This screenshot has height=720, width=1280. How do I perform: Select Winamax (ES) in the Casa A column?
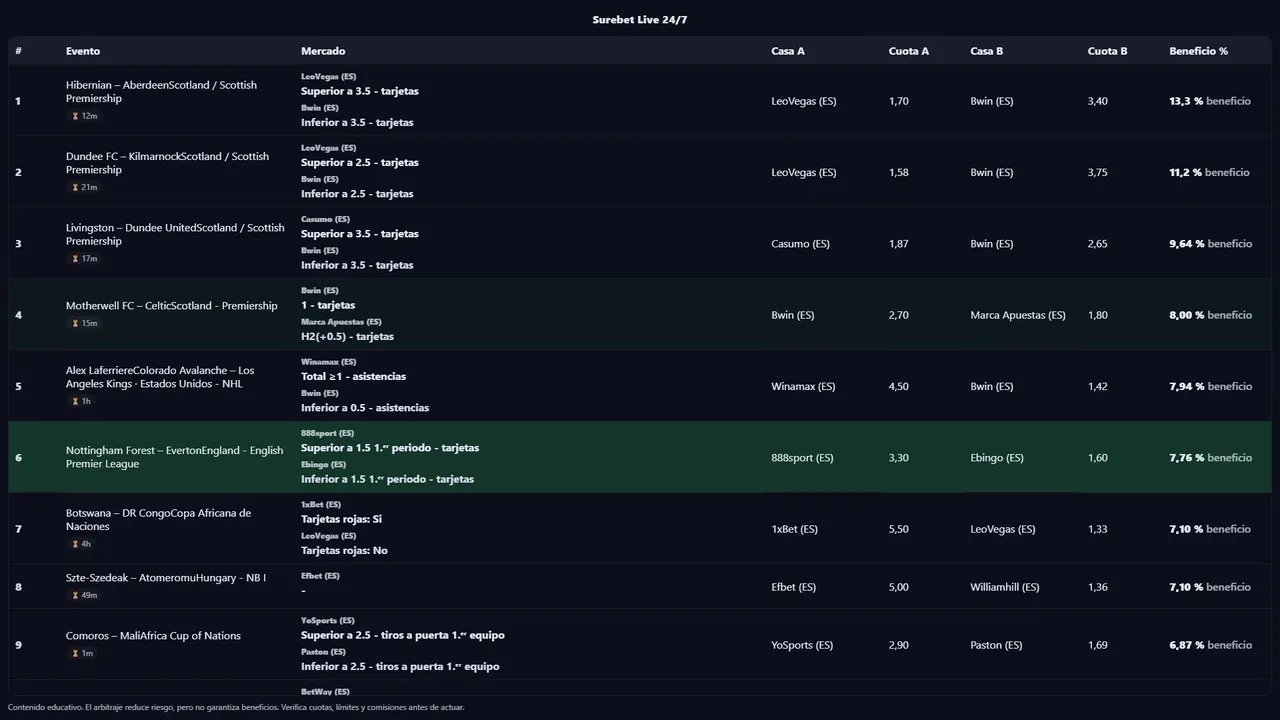click(803, 386)
